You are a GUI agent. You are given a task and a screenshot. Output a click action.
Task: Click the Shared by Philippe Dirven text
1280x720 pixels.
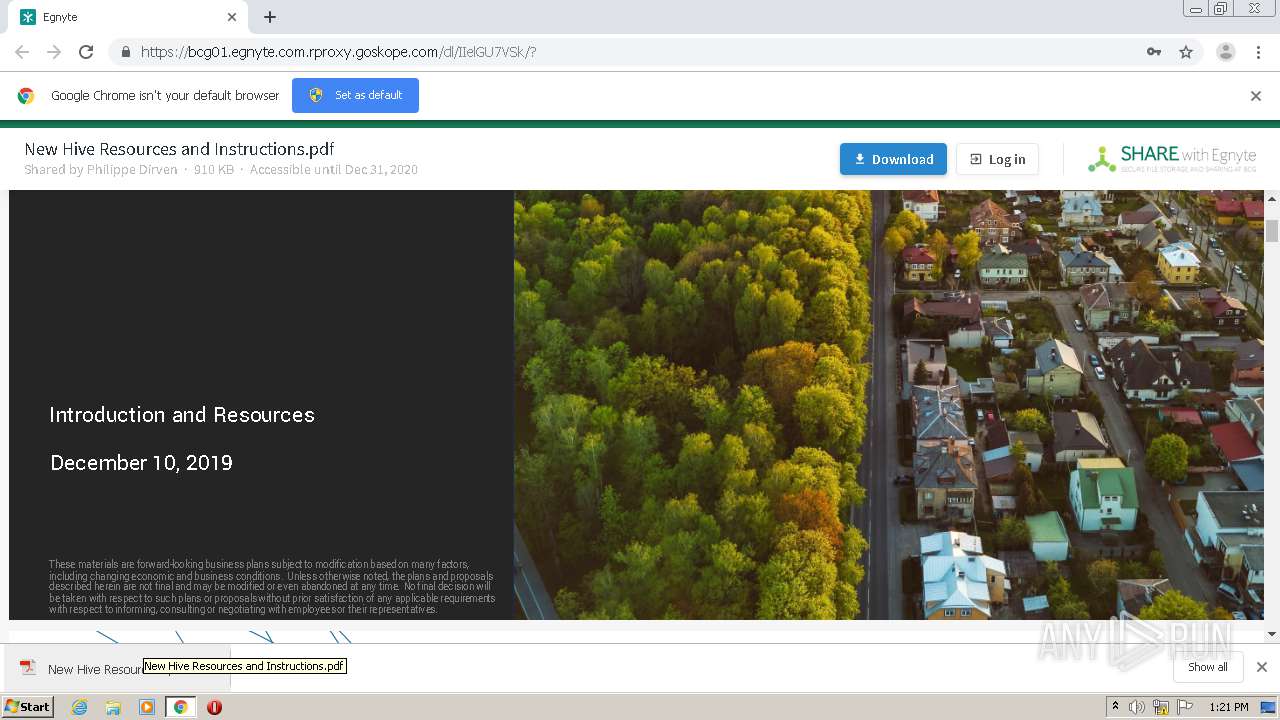tap(100, 170)
